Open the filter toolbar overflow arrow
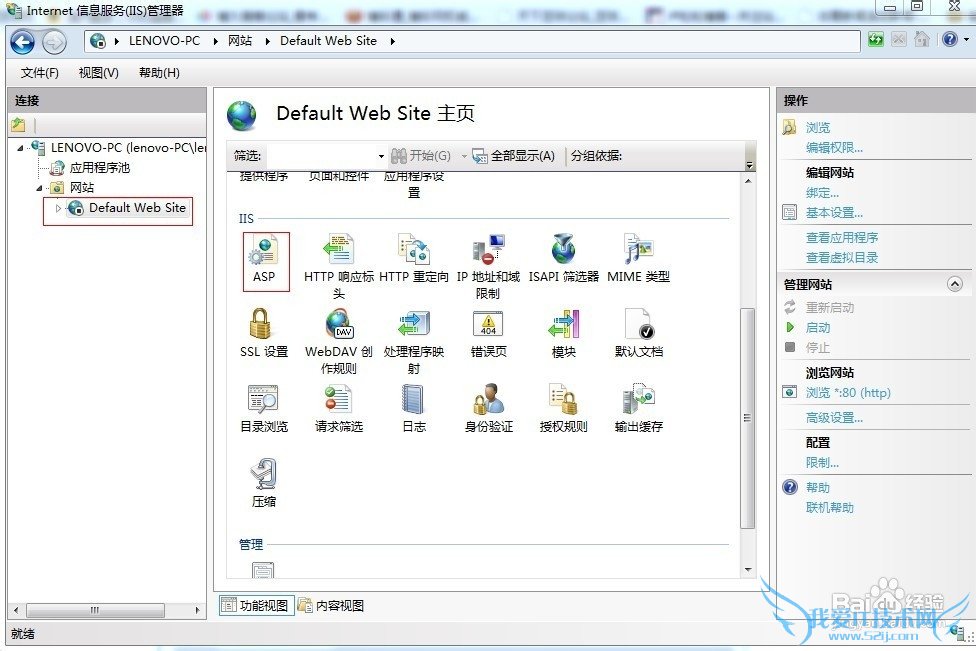This screenshot has height=651, width=976. tap(749, 165)
